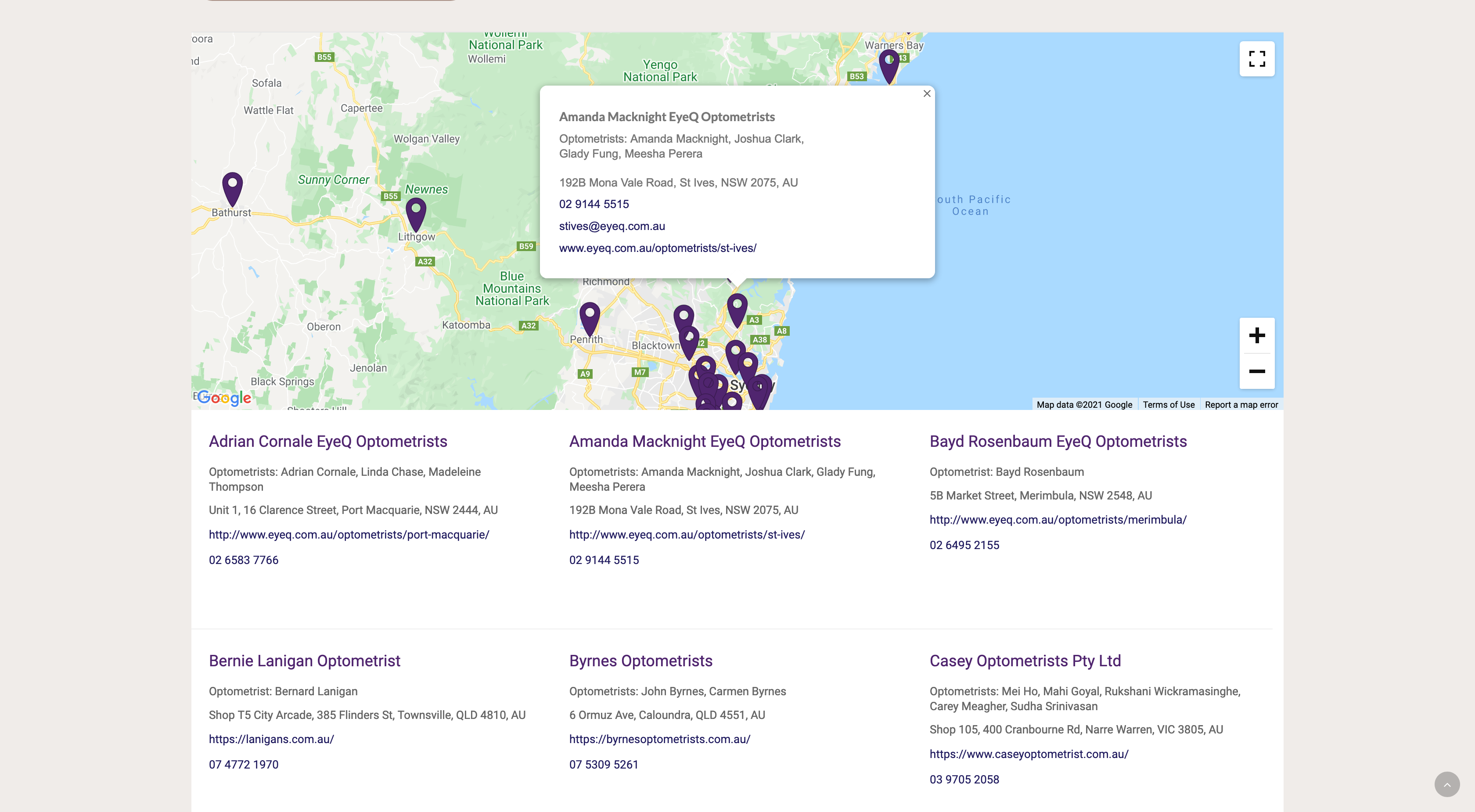Image resolution: width=1475 pixels, height=812 pixels.
Task: Email stives@eyeq.com.au from popup
Action: tap(612, 226)
